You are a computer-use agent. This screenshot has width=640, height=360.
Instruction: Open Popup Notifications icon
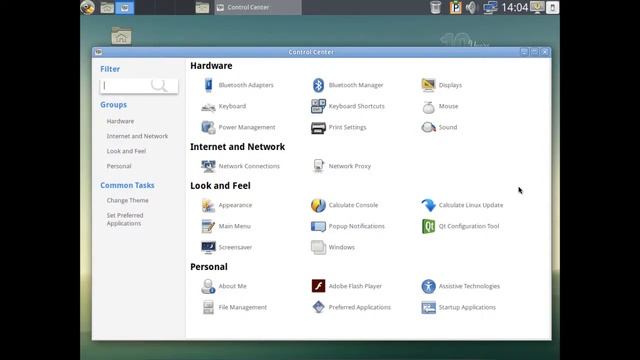318,226
